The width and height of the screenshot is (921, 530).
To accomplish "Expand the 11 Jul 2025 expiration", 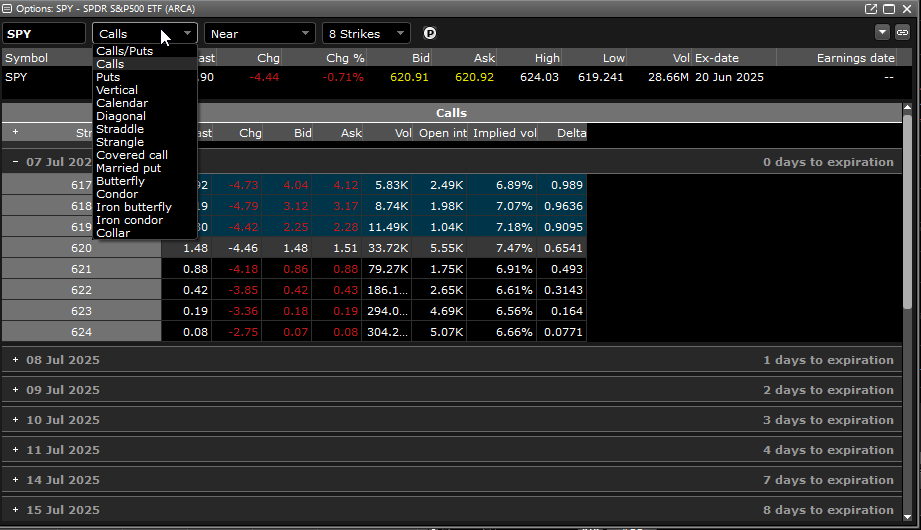I will point(15,450).
